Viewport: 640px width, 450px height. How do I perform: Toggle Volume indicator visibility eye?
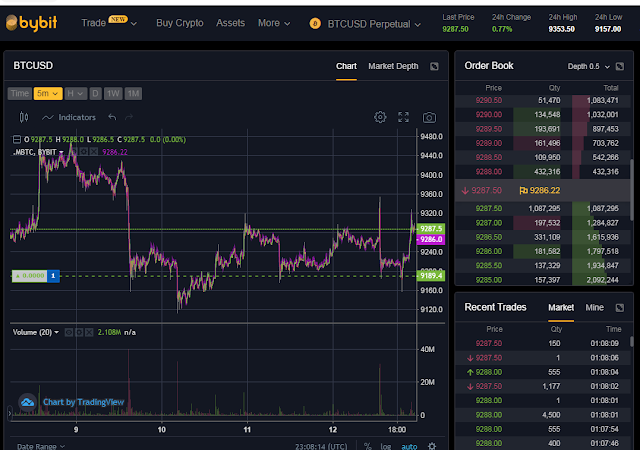click(69, 332)
